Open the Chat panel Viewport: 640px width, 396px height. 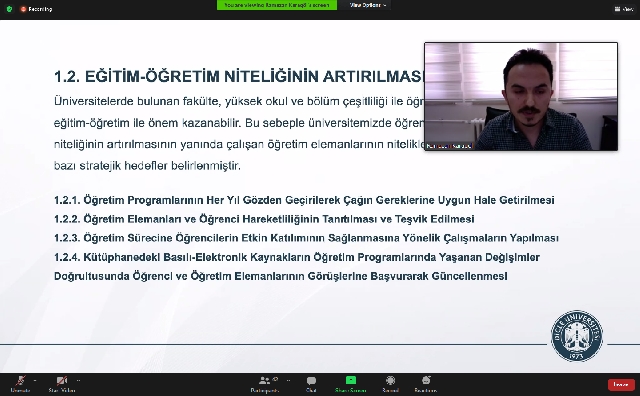pyautogui.click(x=311, y=384)
